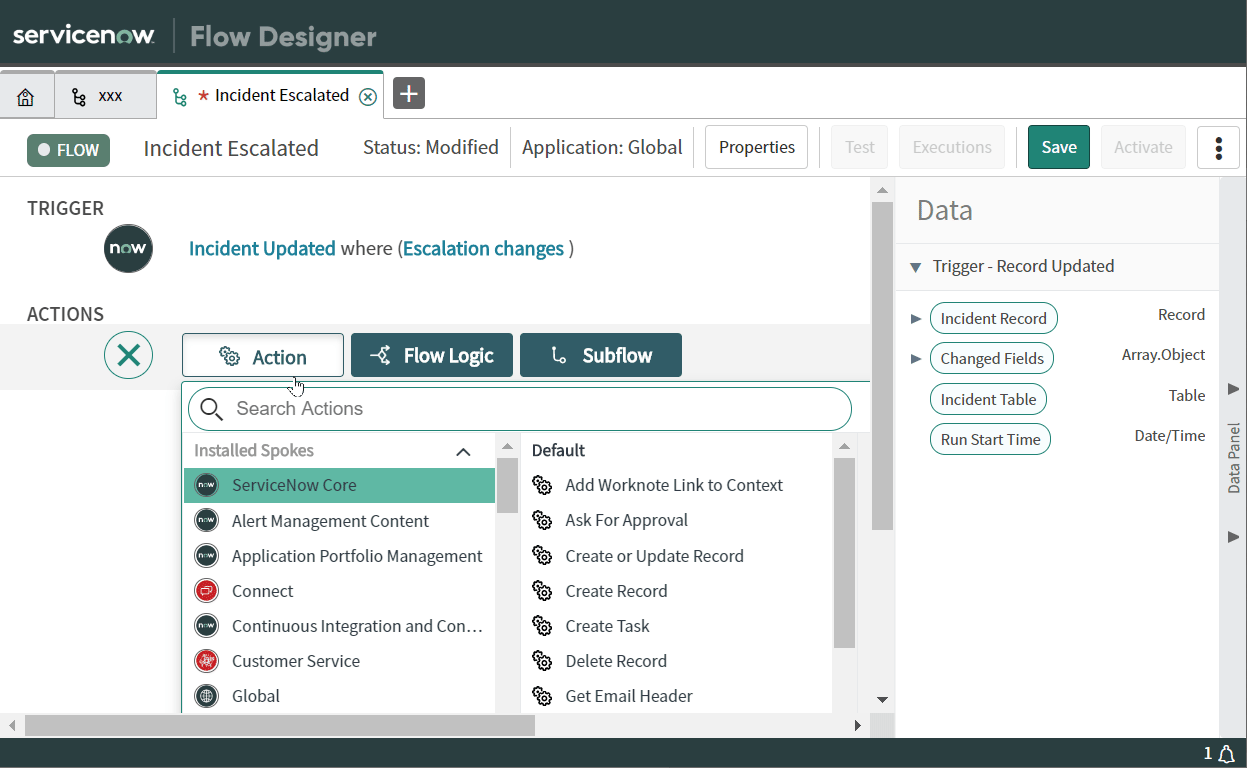Open the Action picker gear icon
The width and height of the screenshot is (1247, 768).
click(x=229, y=355)
